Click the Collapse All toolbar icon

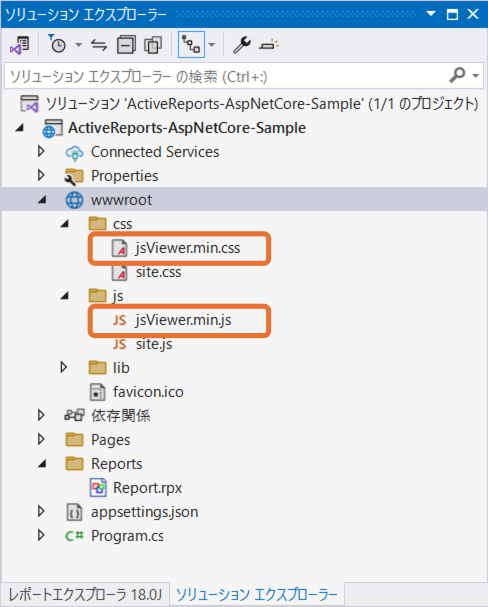pyautogui.click(x=126, y=45)
